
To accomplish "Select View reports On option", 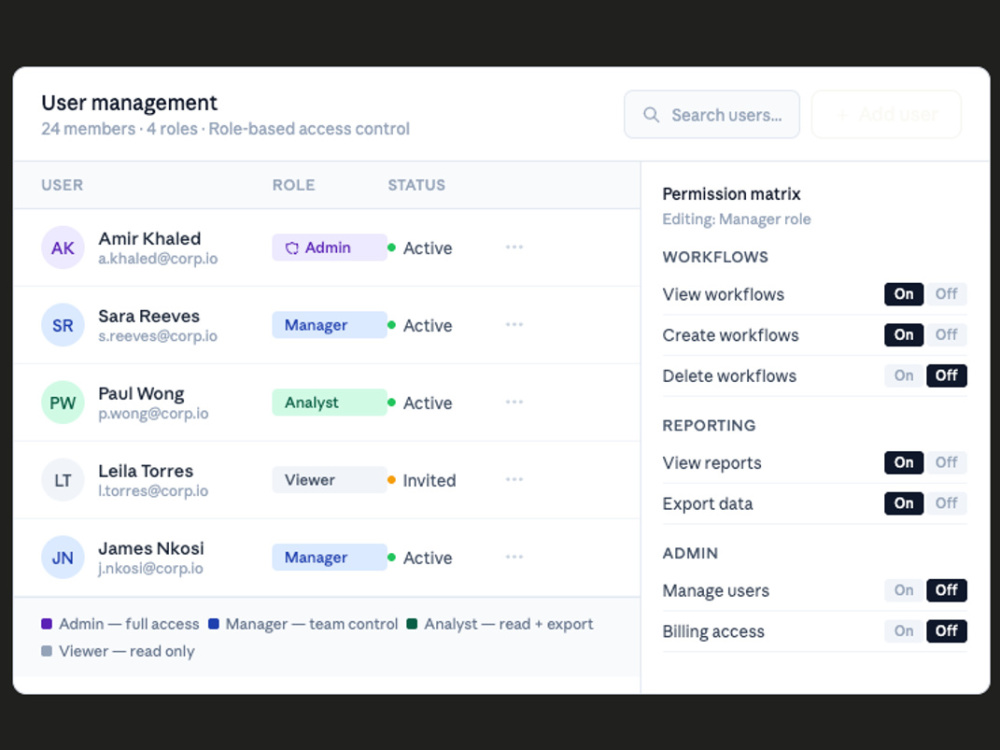I will tap(904, 462).
